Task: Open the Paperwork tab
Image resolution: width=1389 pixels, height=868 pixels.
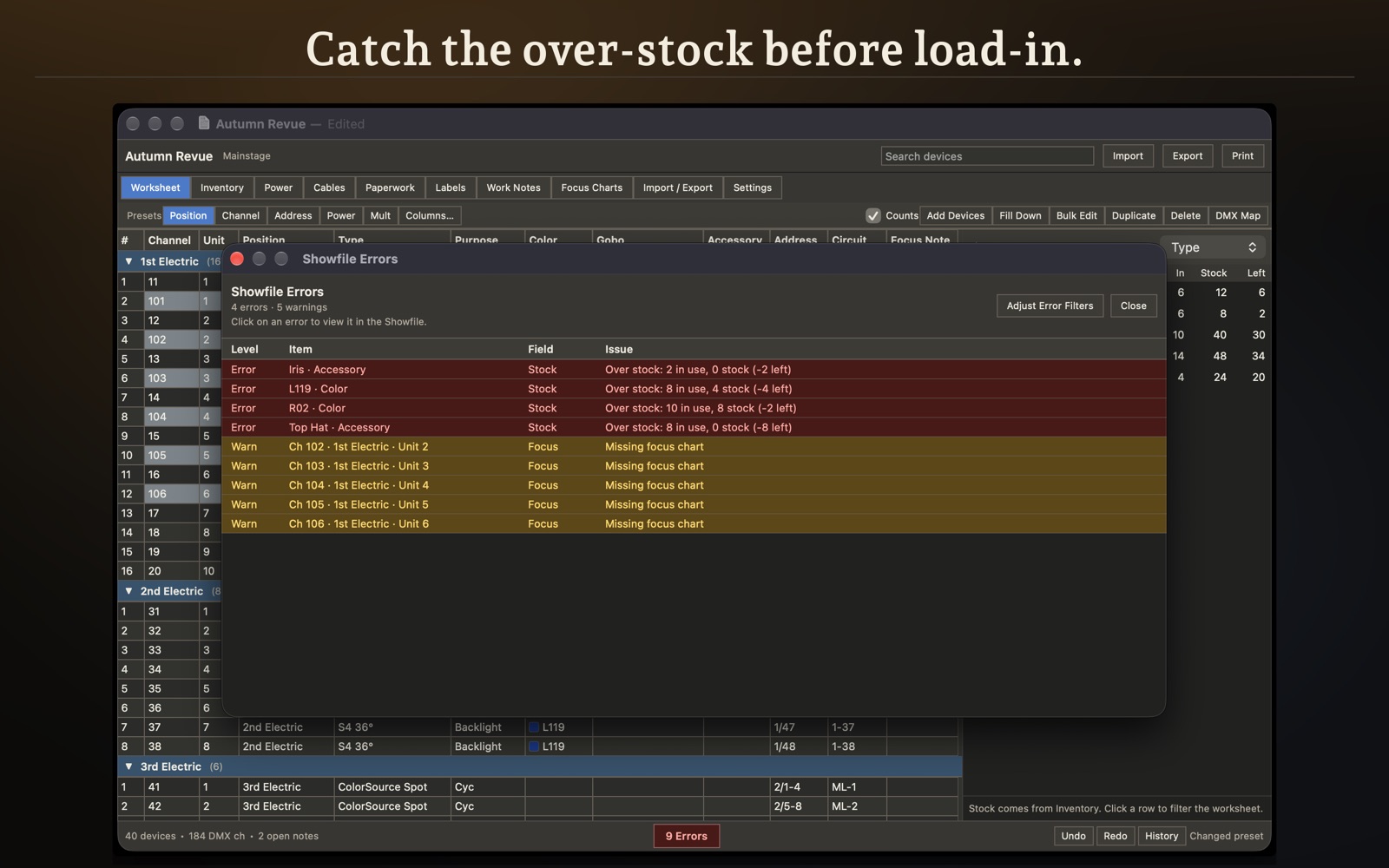Action: 390,187
